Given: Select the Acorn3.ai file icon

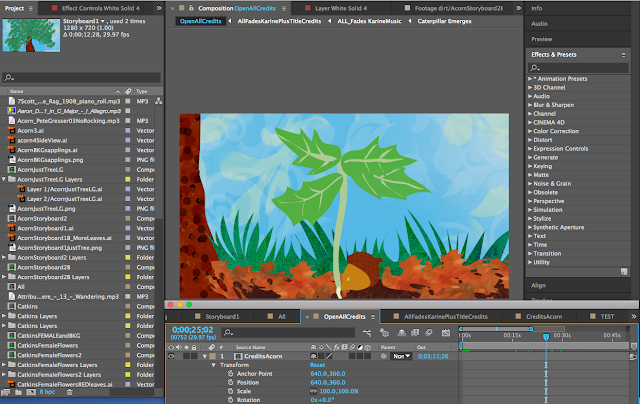Looking at the screenshot, I should [9, 130].
